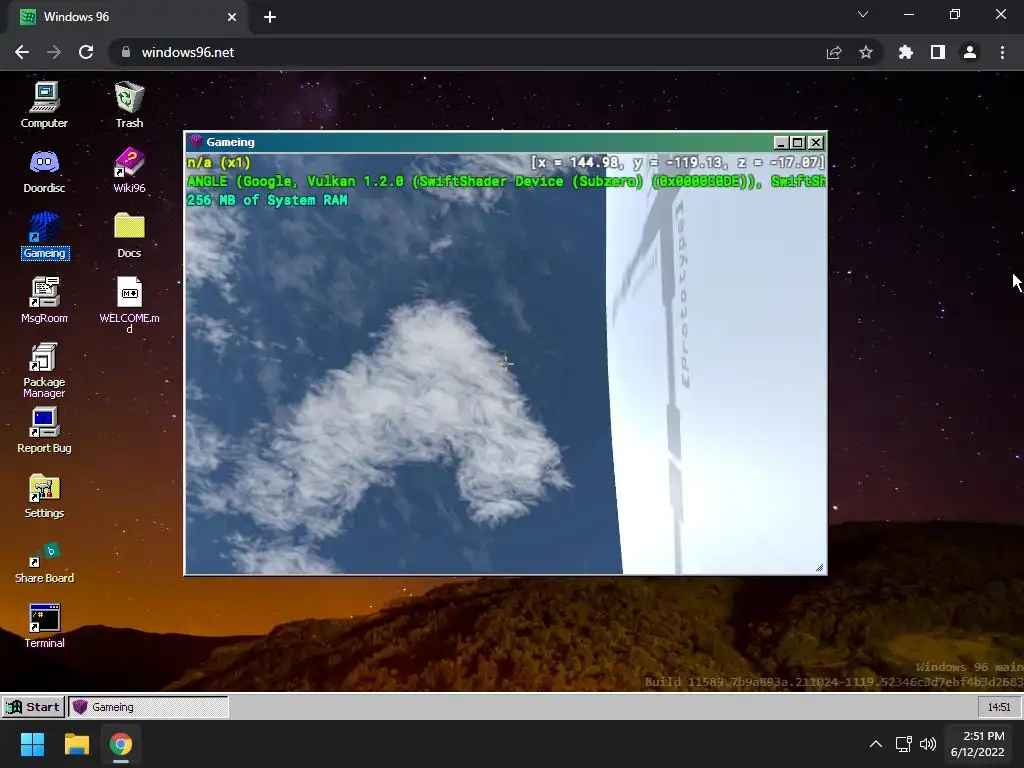Open the Docs folder icon
1024x768 pixels.
[129, 235]
